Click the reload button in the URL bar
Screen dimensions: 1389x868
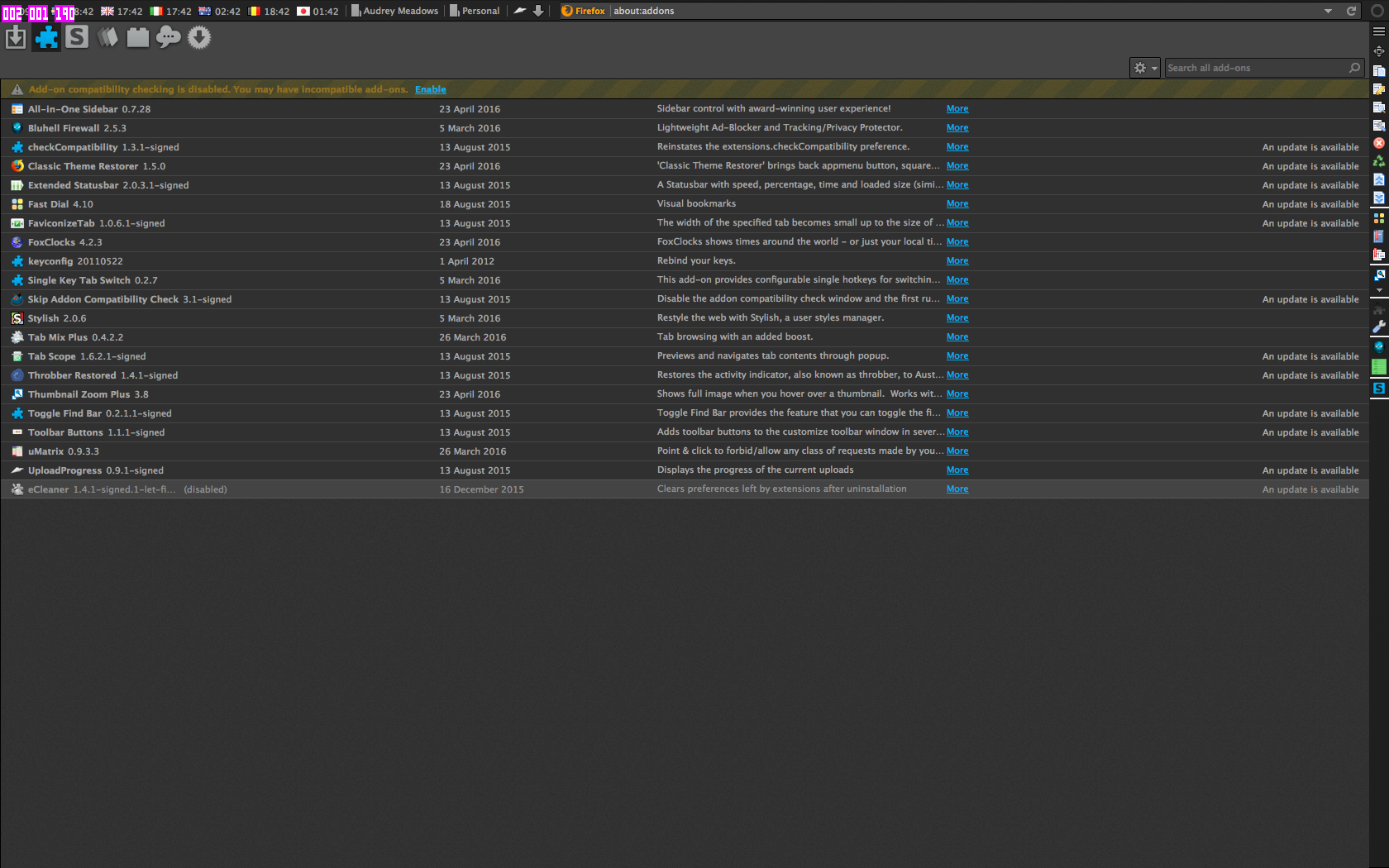click(x=1351, y=11)
